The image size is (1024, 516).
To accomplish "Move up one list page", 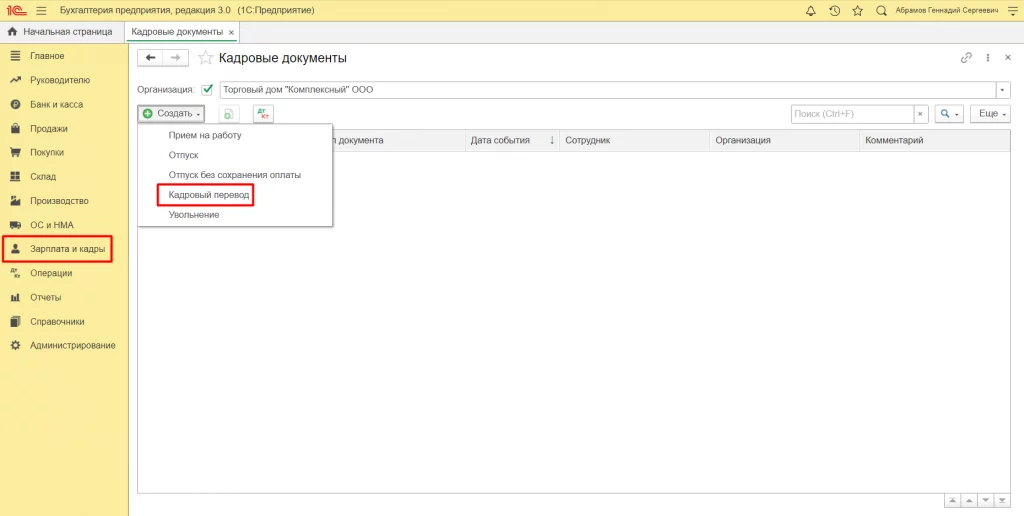I will (969, 500).
